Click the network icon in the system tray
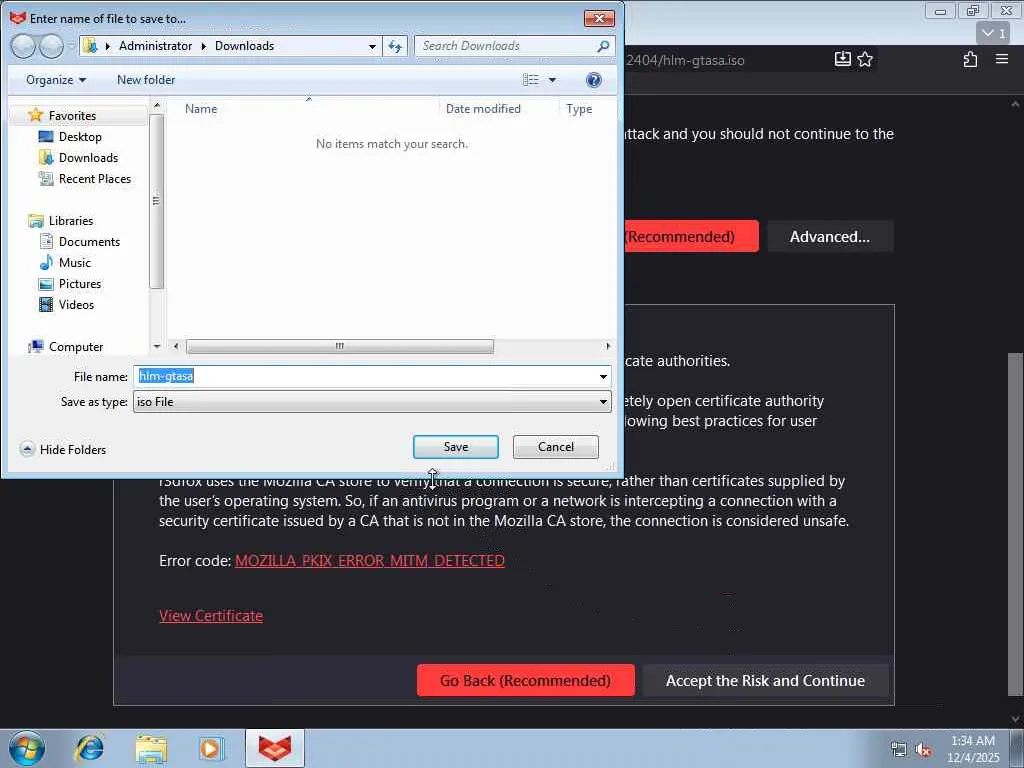 899,750
